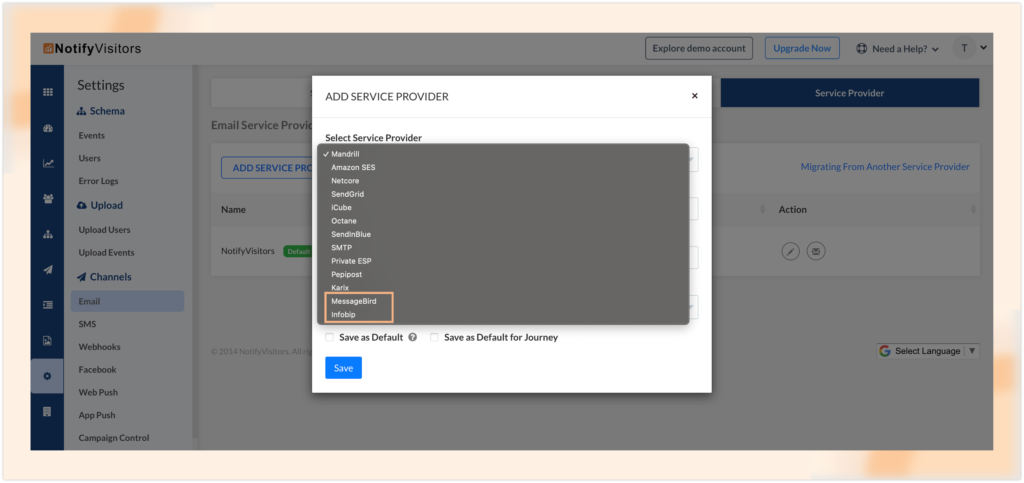This screenshot has width=1024, height=483.
Task: Choose Infobip from the list
Action: (x=503, y=315)
